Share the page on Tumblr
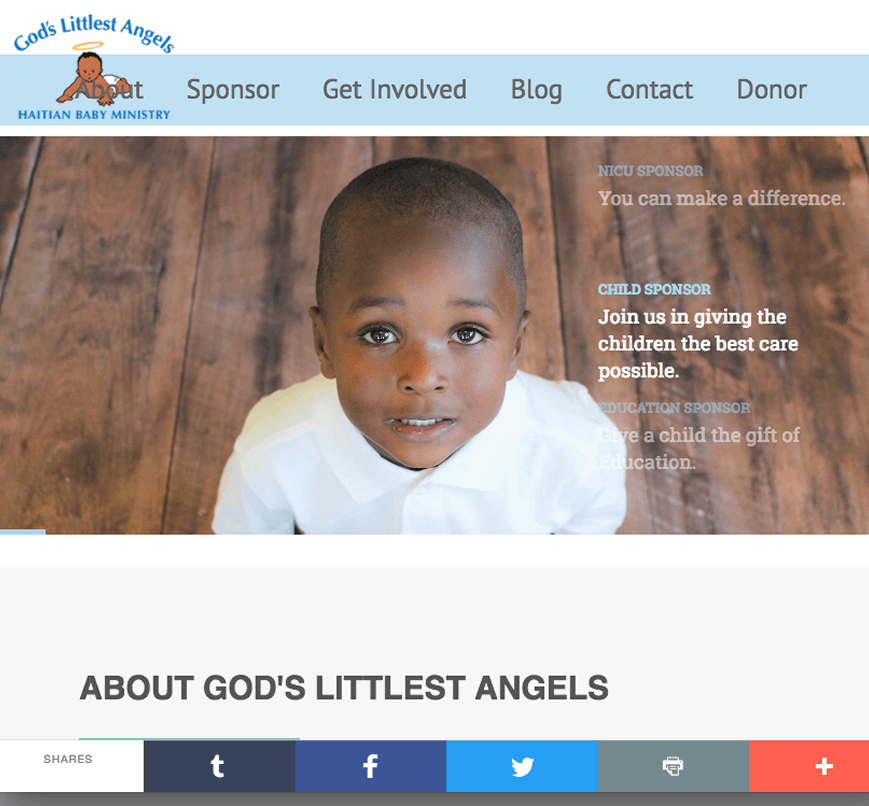Screen dimensions: 869x806 (219, 766)
